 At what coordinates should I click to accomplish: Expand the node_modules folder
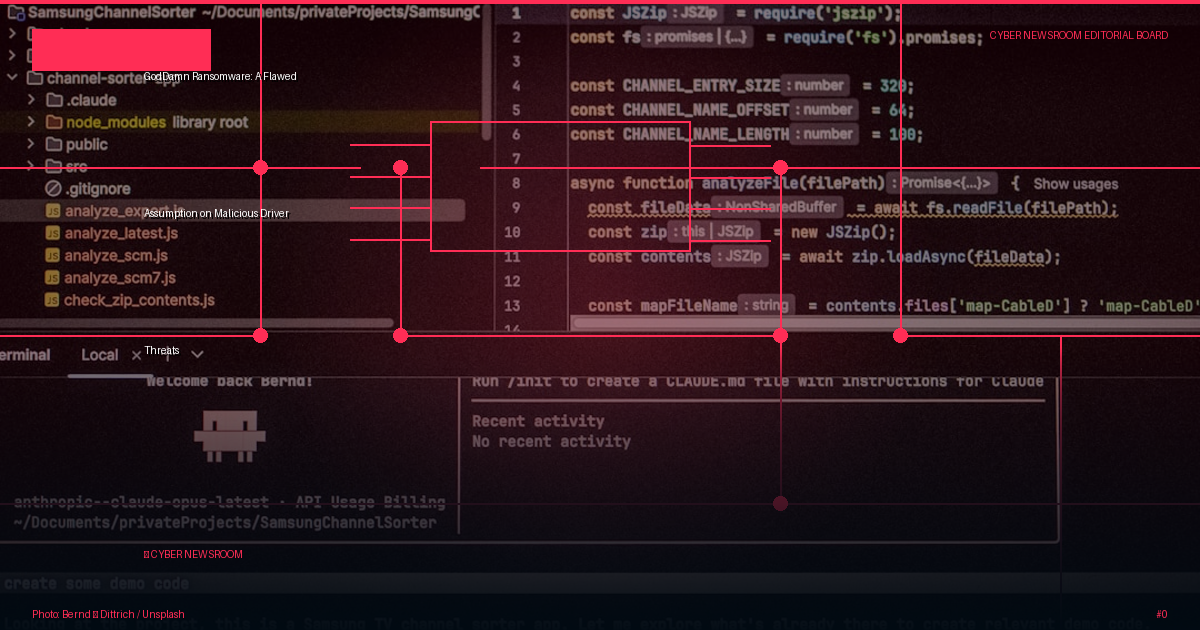point(32,122)
